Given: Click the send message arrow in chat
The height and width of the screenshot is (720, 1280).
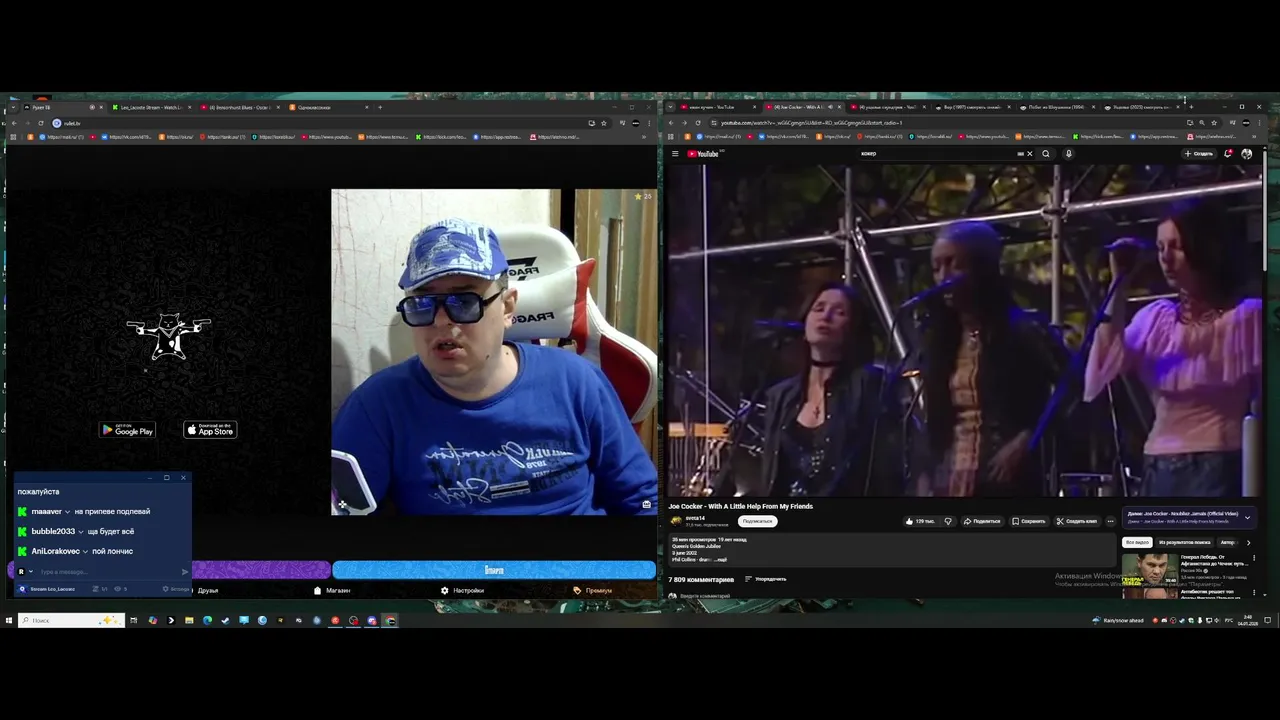Looking at the screenshot, I should pyautogui.click(x=184, y=572).
